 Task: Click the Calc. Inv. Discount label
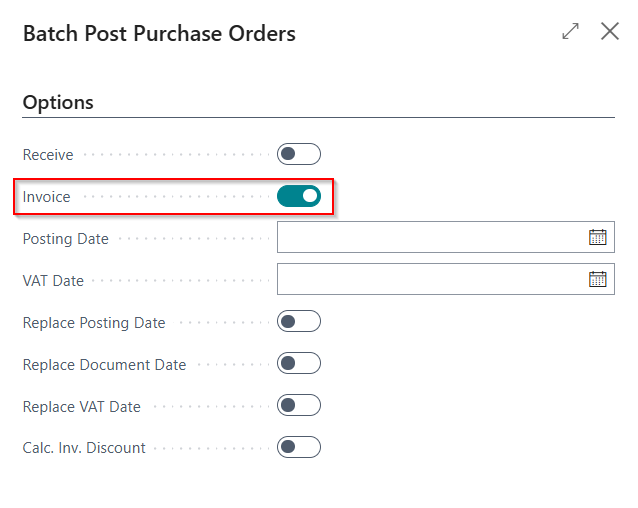pyautogui.click(x=84, y=448)
